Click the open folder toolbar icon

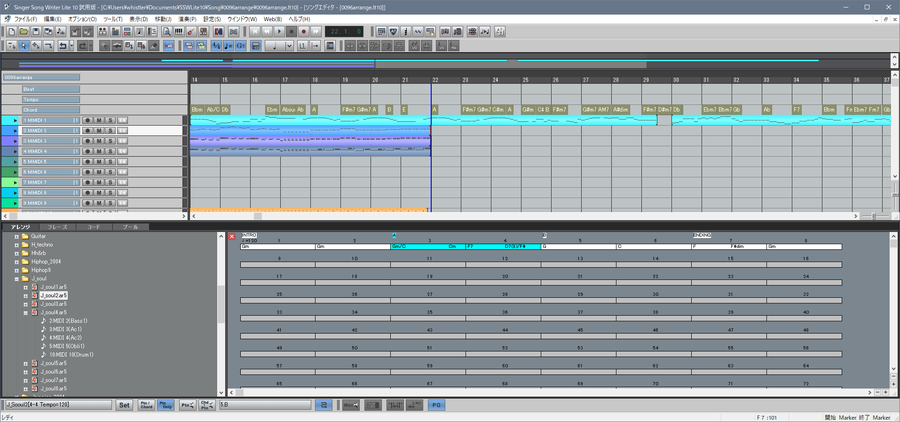(22, 31)
